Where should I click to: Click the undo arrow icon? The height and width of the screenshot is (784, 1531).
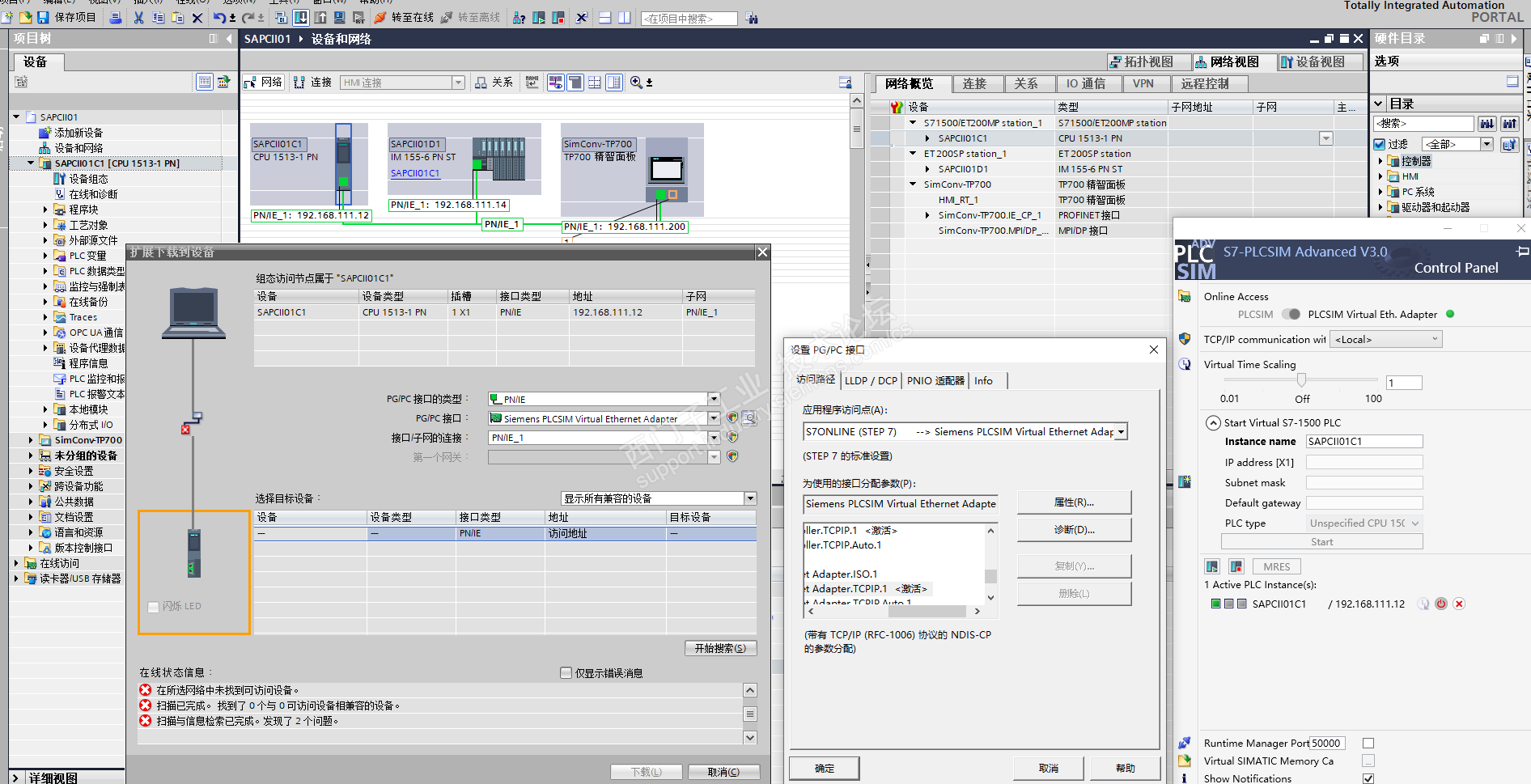click(219, 17)
